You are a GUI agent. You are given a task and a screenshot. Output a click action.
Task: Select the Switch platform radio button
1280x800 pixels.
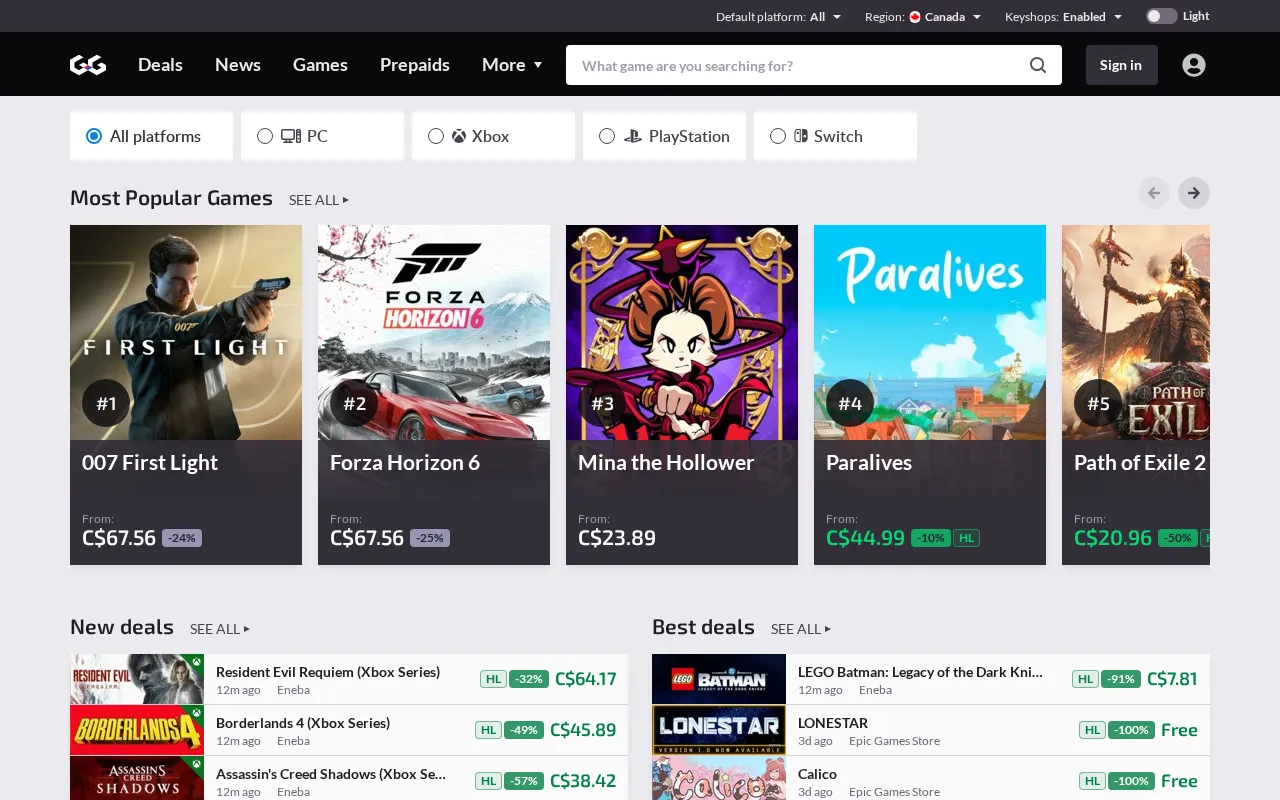click(x=778, y=136)
